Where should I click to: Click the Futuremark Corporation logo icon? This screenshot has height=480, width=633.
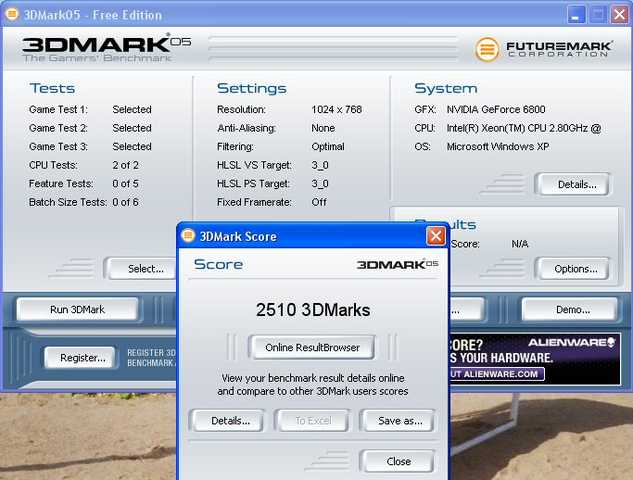coord(486,49)
